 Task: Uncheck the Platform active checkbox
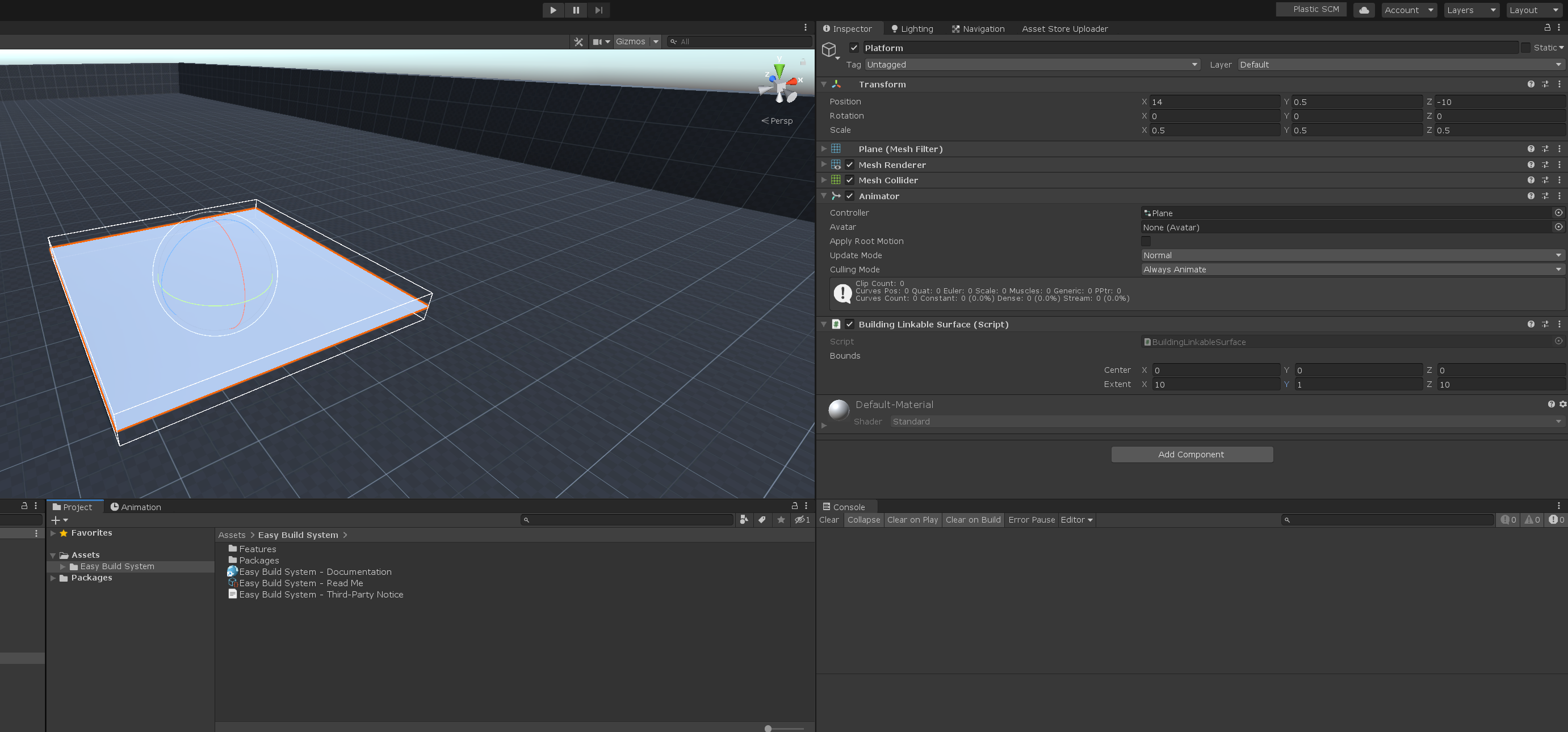[854, 48]
